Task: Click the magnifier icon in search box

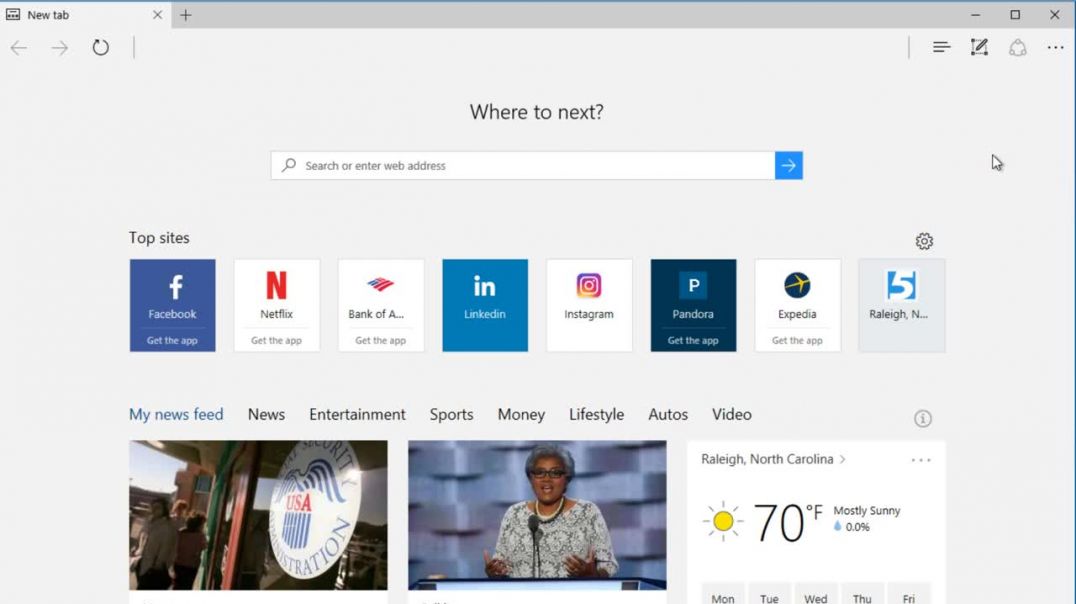Action: click(x=289, y=165)
